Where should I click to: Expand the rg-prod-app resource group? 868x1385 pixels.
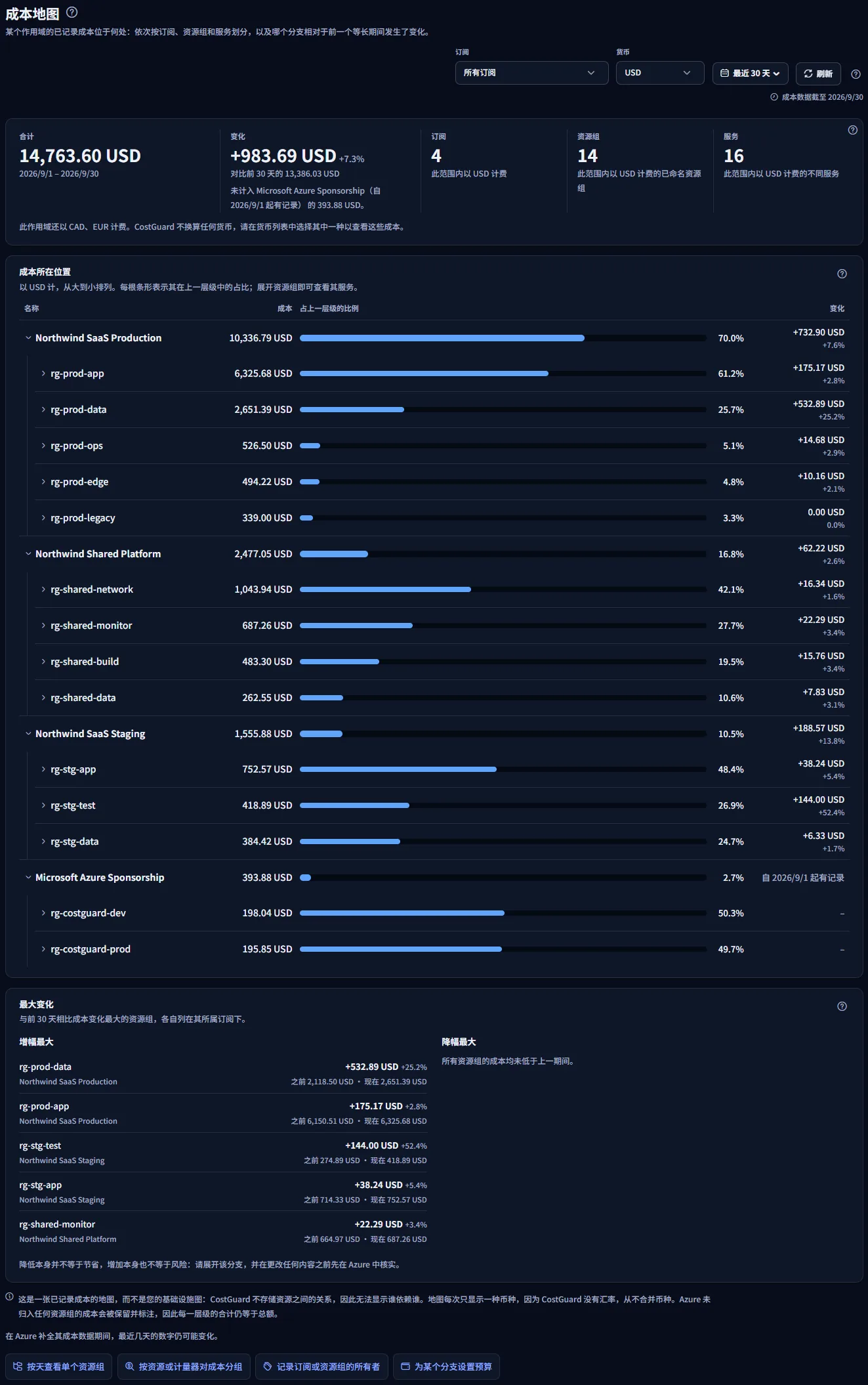pyautogui.click(x=43, y=373)
